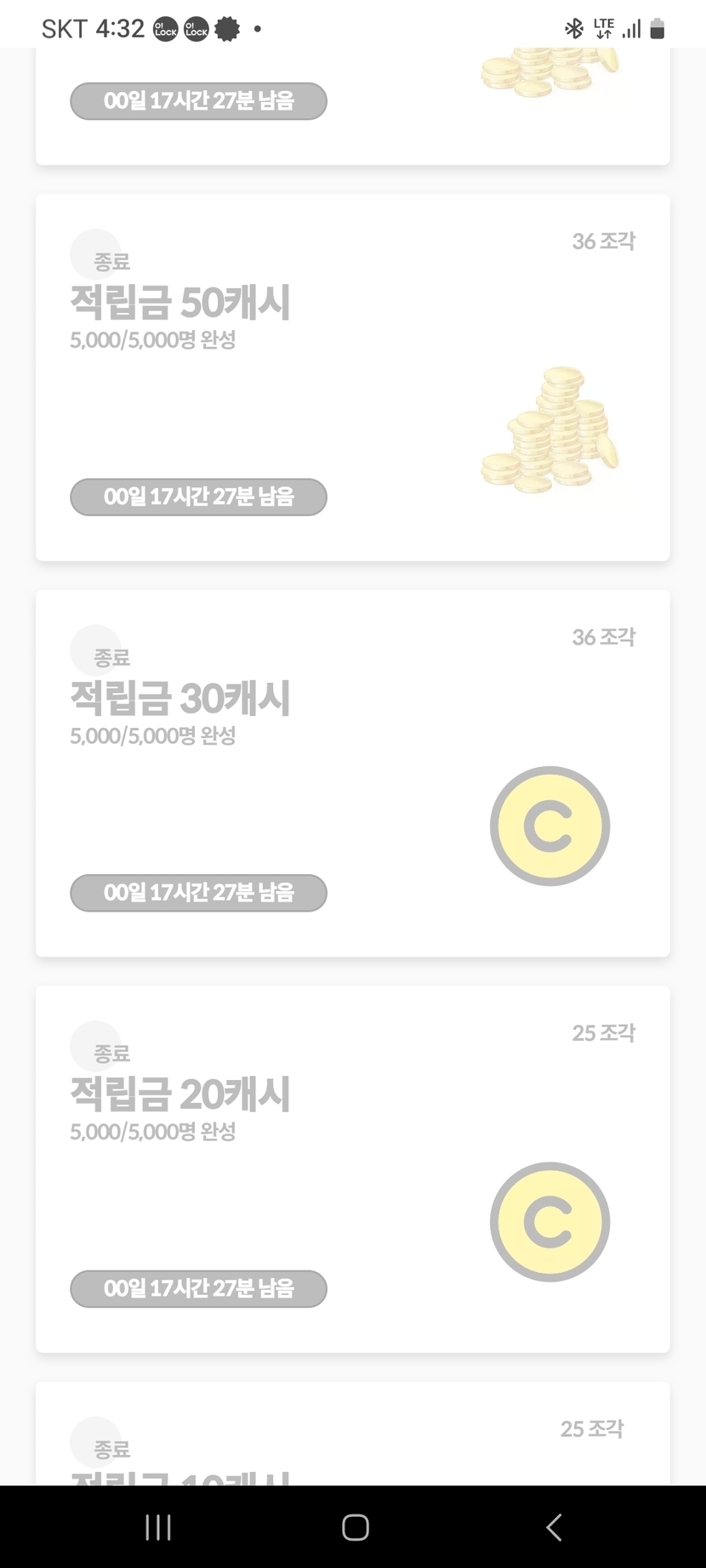Open the 적립금 50캐시 reward title
This screenshot has height=1568, width=706.
(180, 302)
